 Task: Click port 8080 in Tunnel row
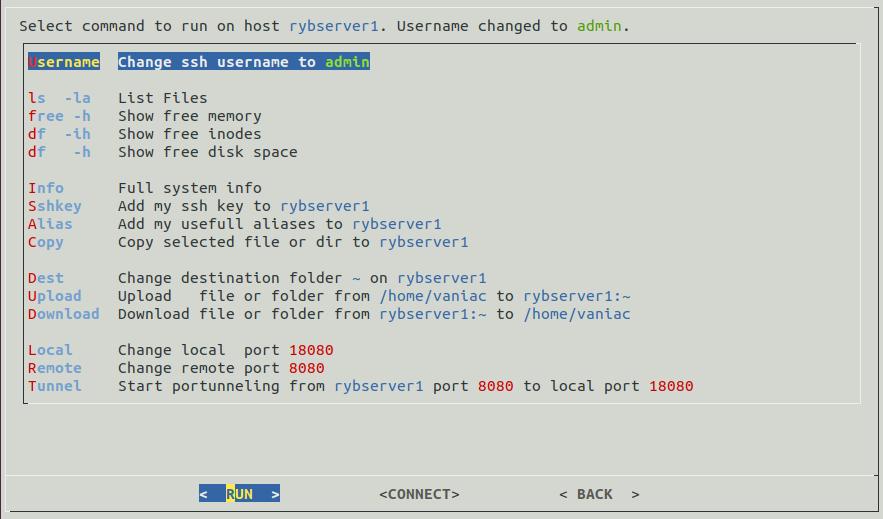point(496,386)
